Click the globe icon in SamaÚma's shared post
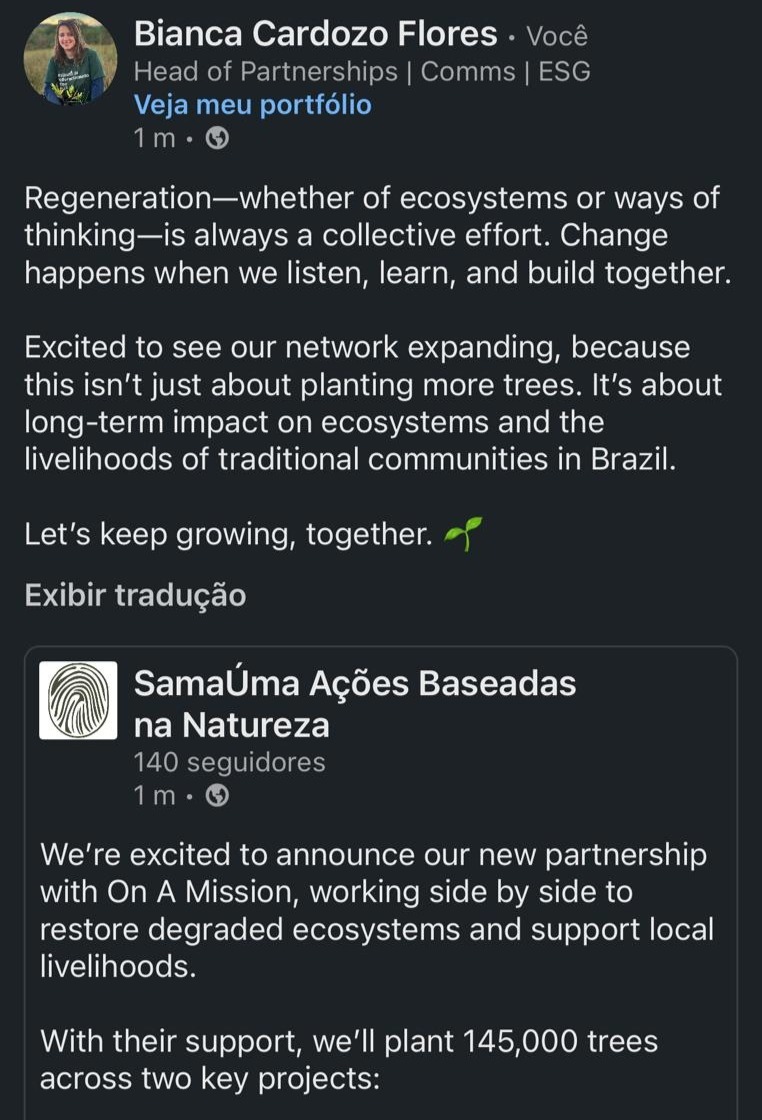This screenshot has width=762, height=1120. 217,796
